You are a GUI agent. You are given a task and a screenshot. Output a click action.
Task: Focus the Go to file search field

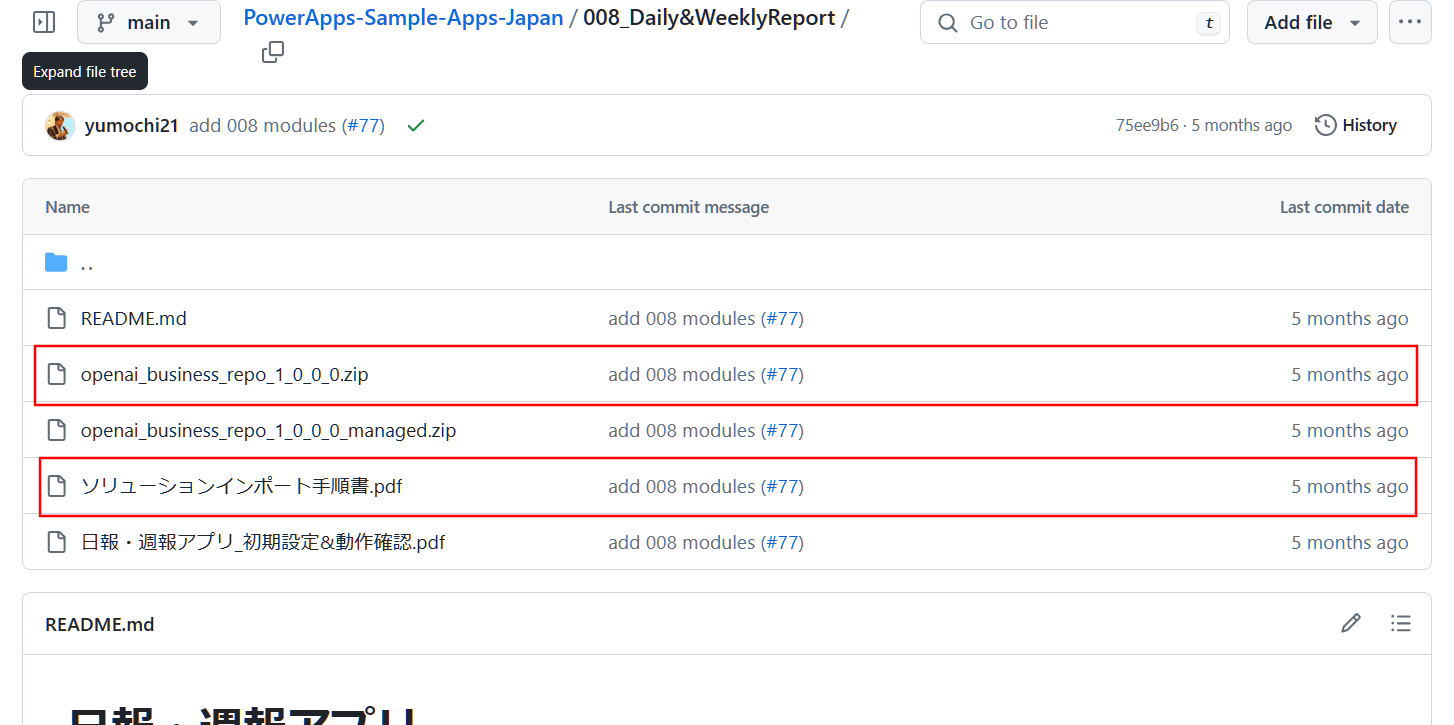point(1075,22)
